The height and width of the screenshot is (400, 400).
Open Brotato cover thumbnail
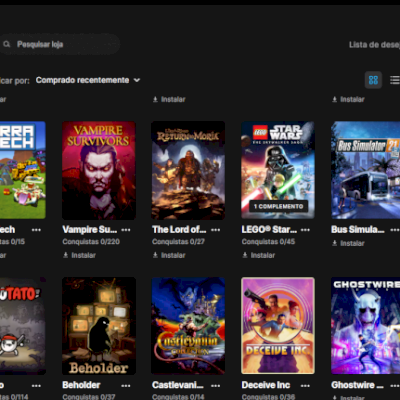point(23,326)
